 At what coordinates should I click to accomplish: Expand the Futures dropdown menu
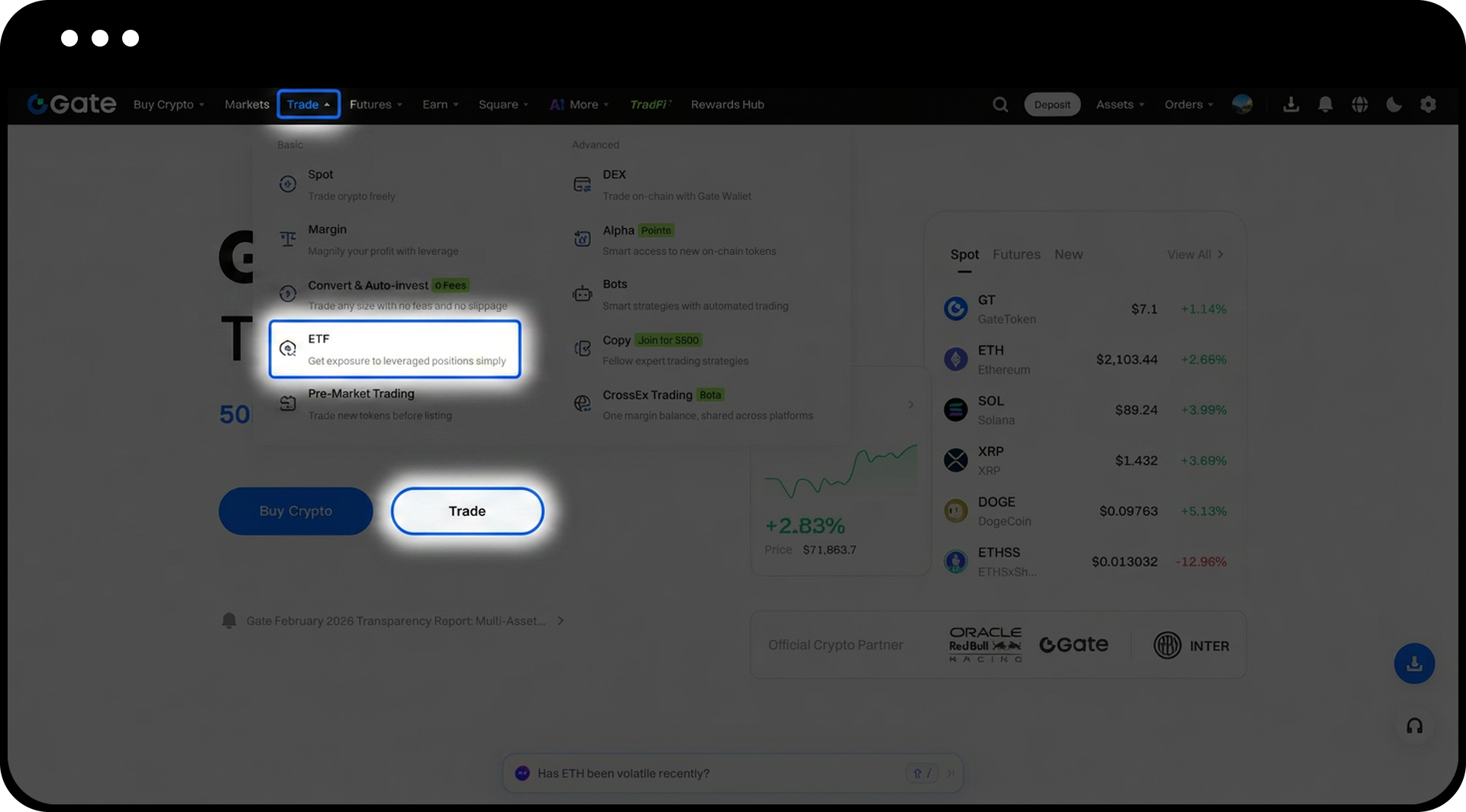[376, 105]
